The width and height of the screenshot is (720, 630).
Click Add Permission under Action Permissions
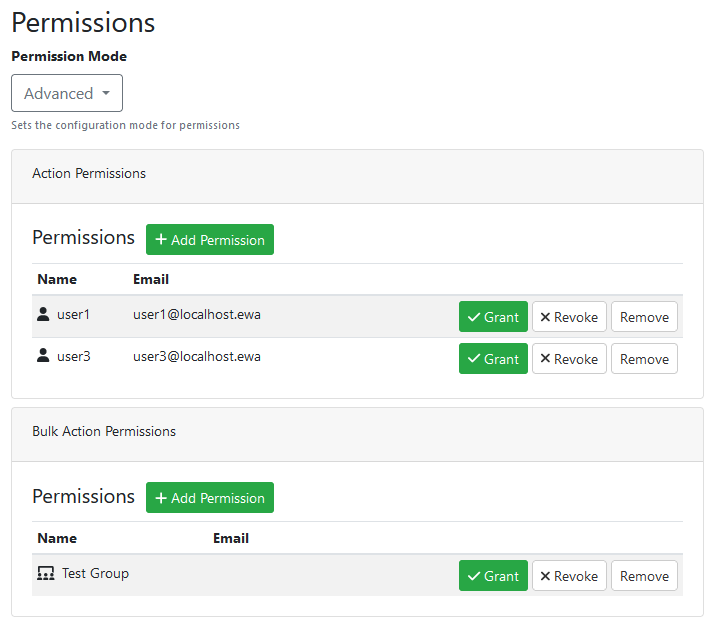pos(210,240)
